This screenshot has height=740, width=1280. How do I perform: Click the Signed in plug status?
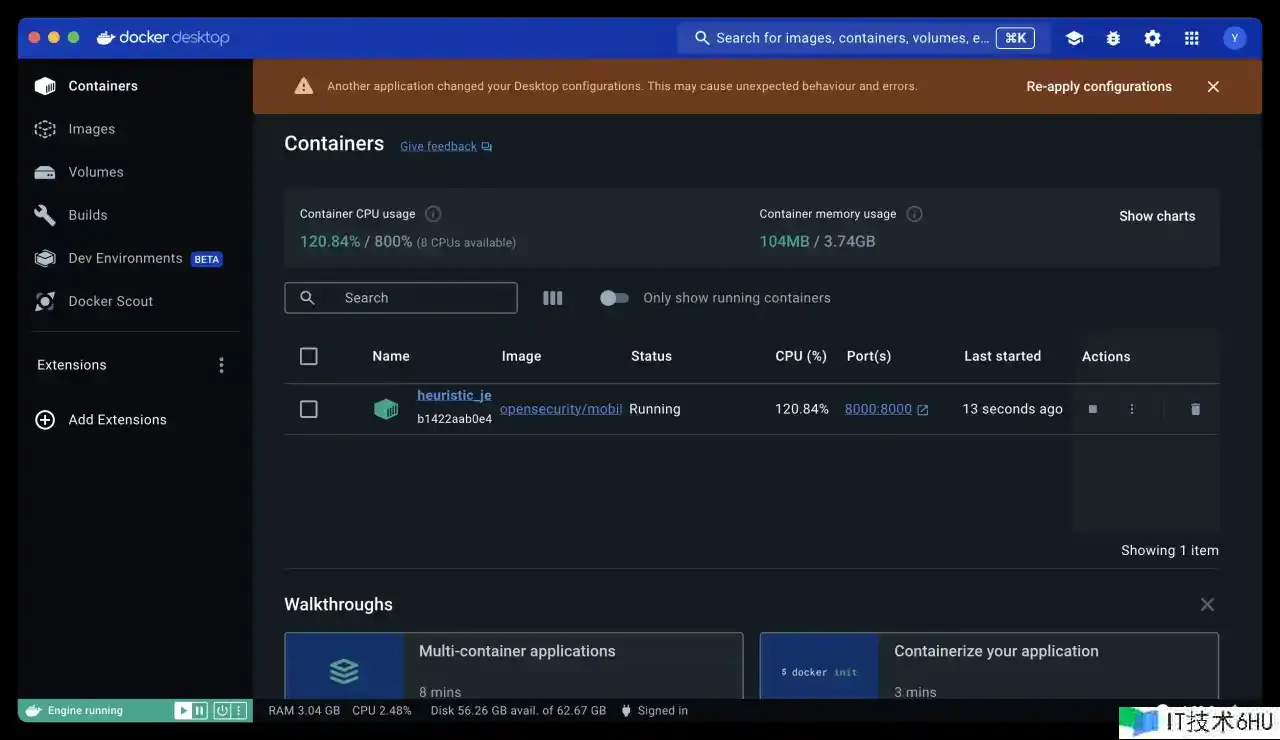(x=654, y=711)
